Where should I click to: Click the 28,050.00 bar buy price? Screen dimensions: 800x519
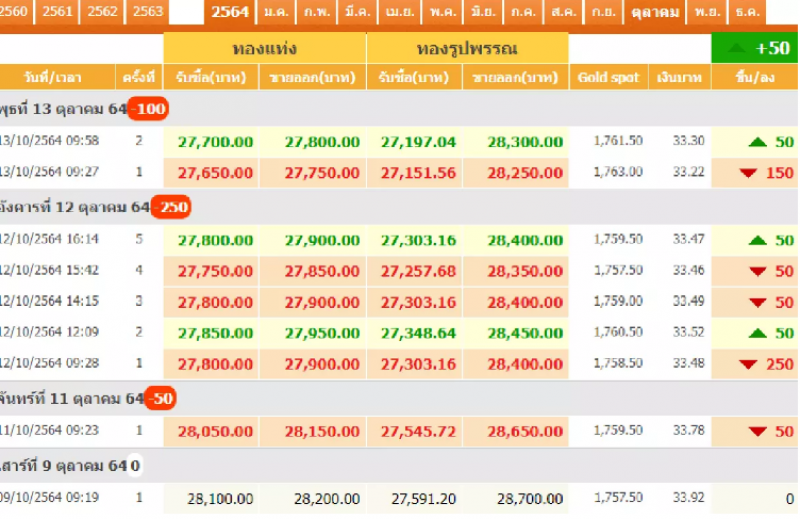click(x=212, y=432)
